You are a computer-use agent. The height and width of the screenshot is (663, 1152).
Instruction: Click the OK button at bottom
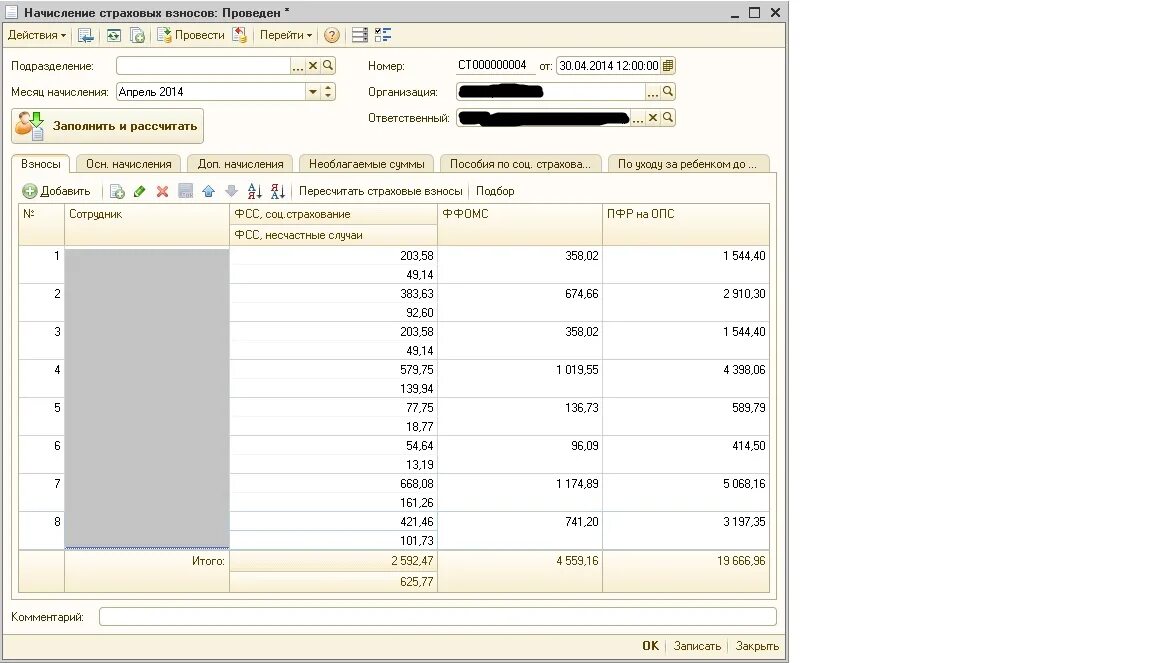[650, 646]
